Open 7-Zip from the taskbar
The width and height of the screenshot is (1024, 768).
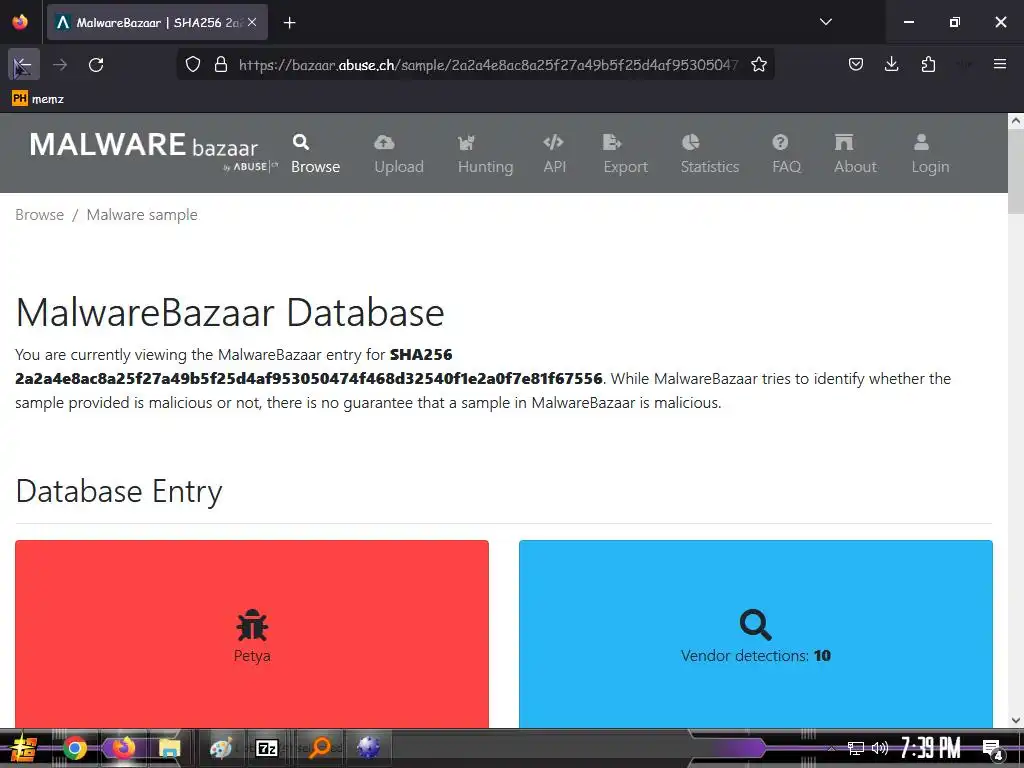[266, 748]
